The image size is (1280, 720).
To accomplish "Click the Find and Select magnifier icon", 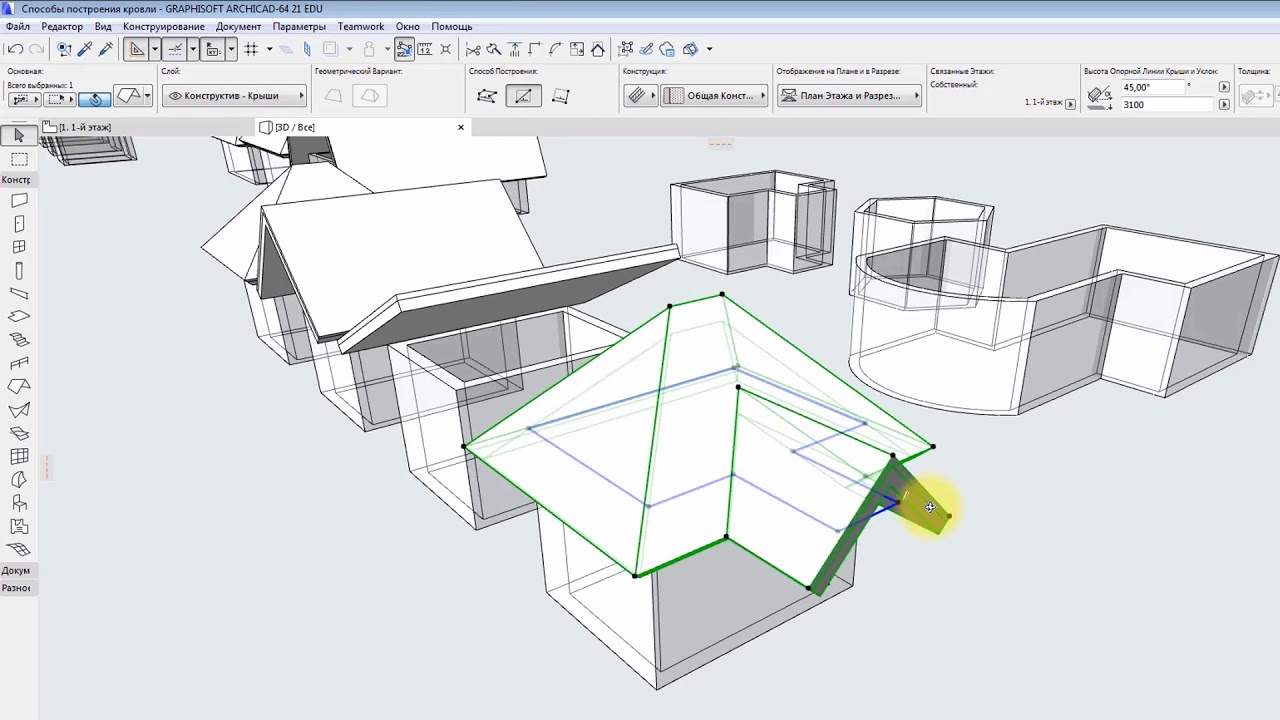I will [x=65, y=49].
